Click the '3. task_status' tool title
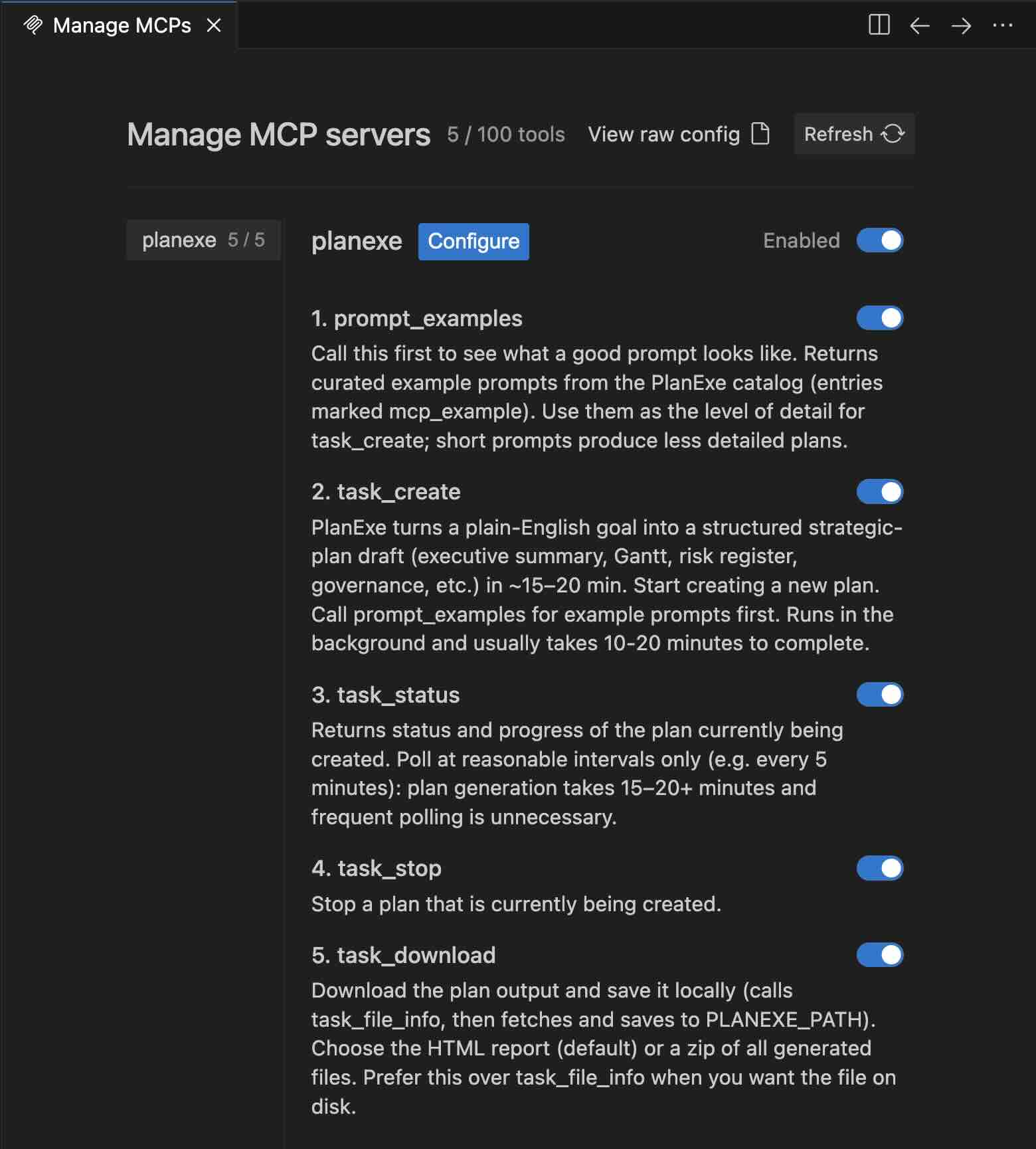This screenshot has width=1036, height=1149. tap(386, 695)
